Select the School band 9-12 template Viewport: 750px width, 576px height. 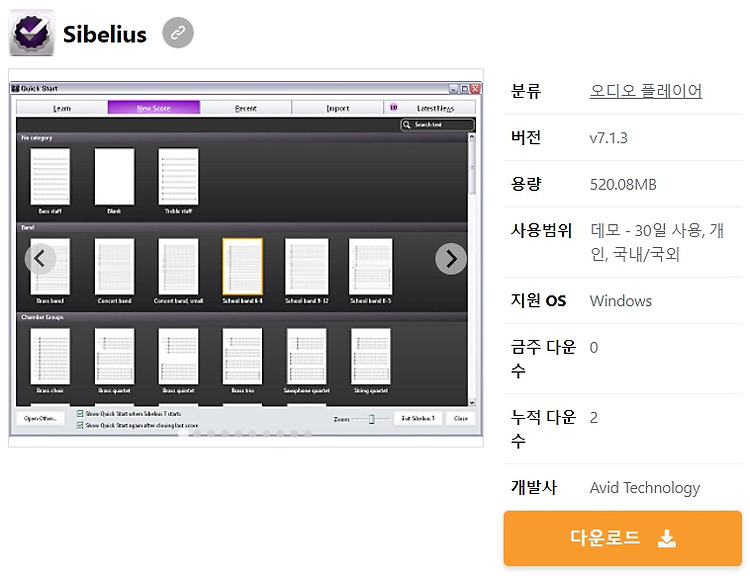307,266
